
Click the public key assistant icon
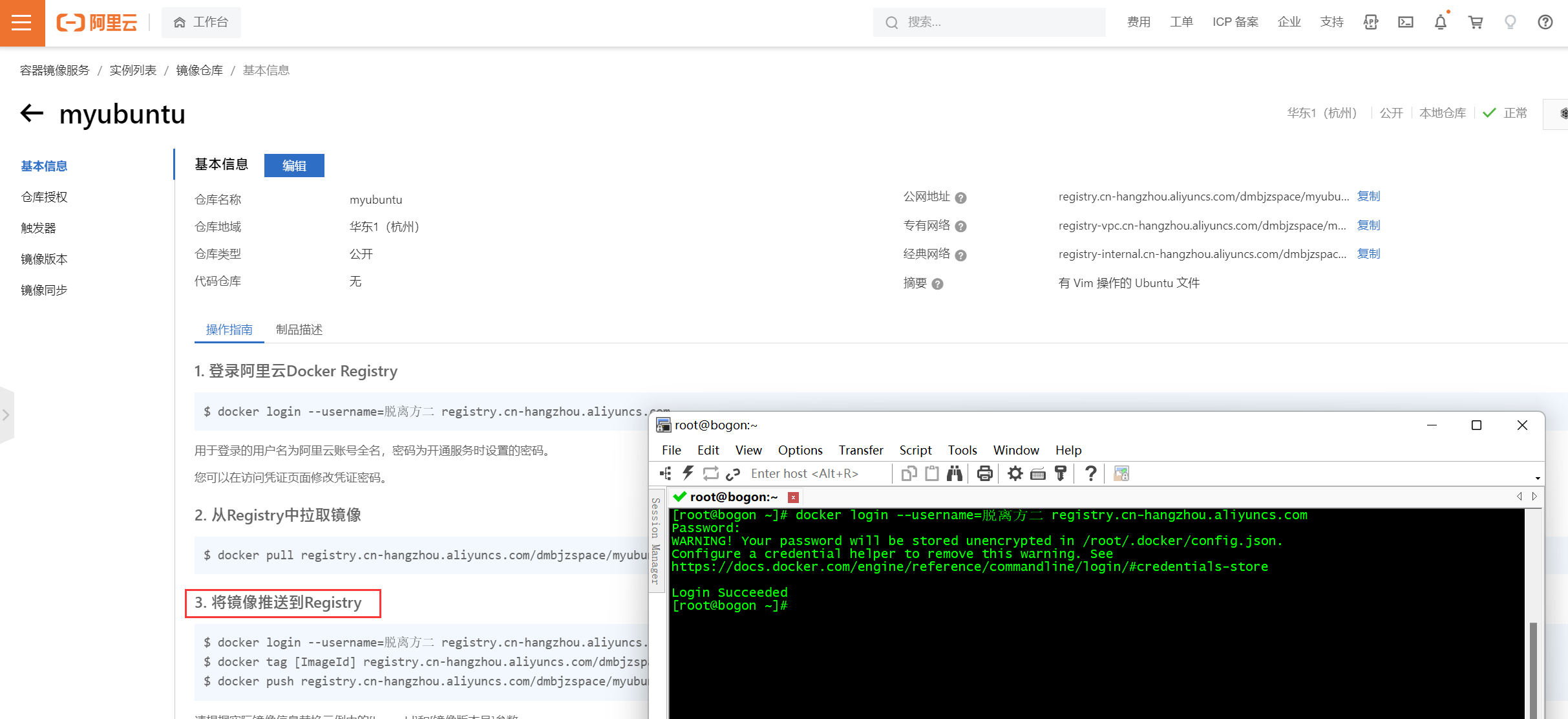click(x=1060, y=473)
